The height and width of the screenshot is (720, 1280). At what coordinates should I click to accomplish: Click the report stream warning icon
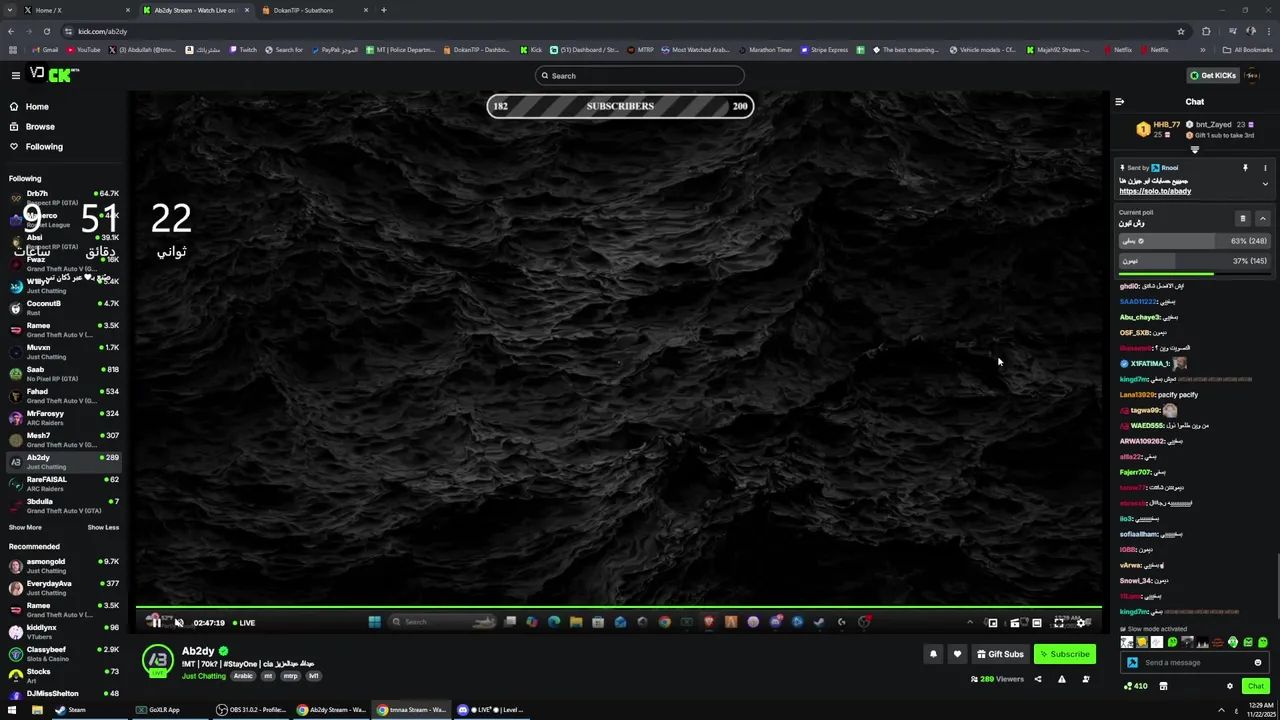1061,679
